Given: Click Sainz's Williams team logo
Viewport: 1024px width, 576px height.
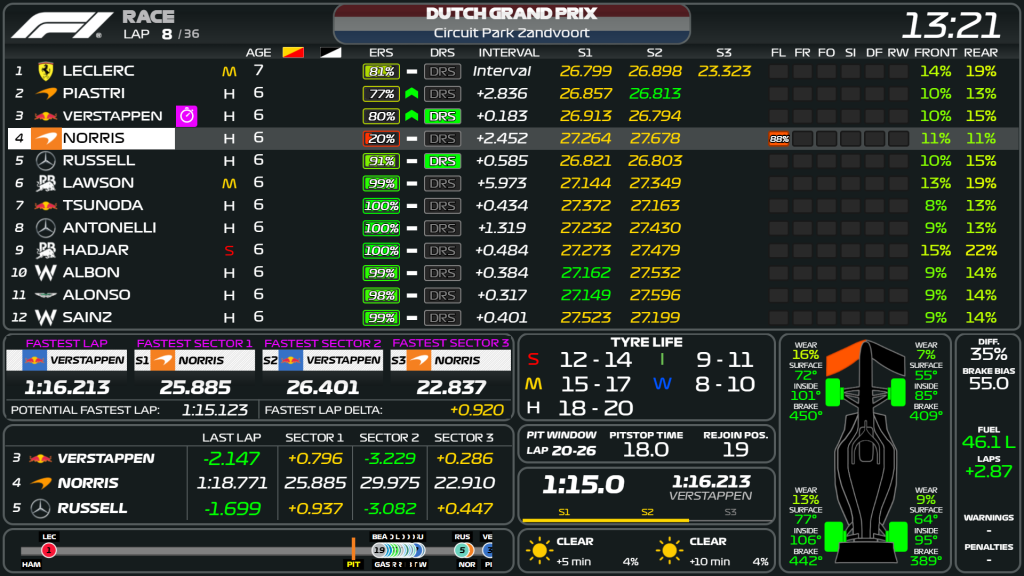Looking at the screenshot, I should pos(45,317).
